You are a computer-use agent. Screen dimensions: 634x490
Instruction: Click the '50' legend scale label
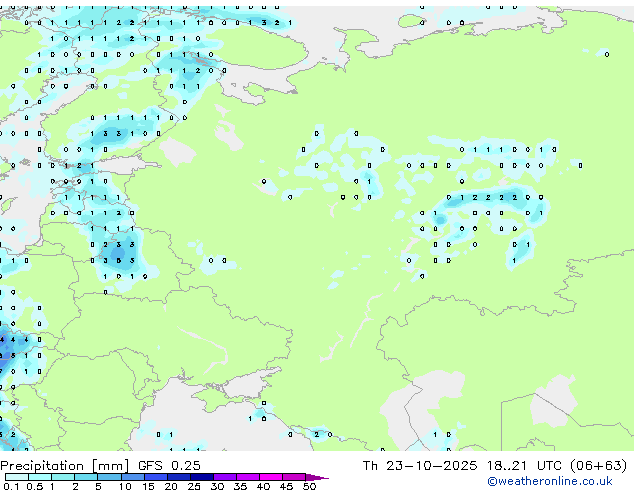pyautogui.click(x=309, y=486)
